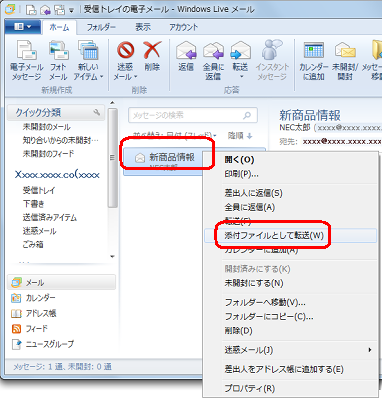Screen dimensions: 382x400
Task: Click the インスタント メッセージ icon
Action: [x=271, y=50]
